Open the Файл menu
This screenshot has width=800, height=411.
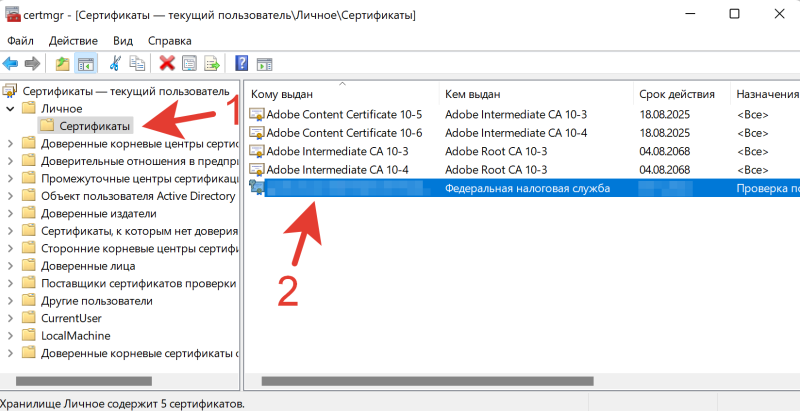[x=20, y=41]
